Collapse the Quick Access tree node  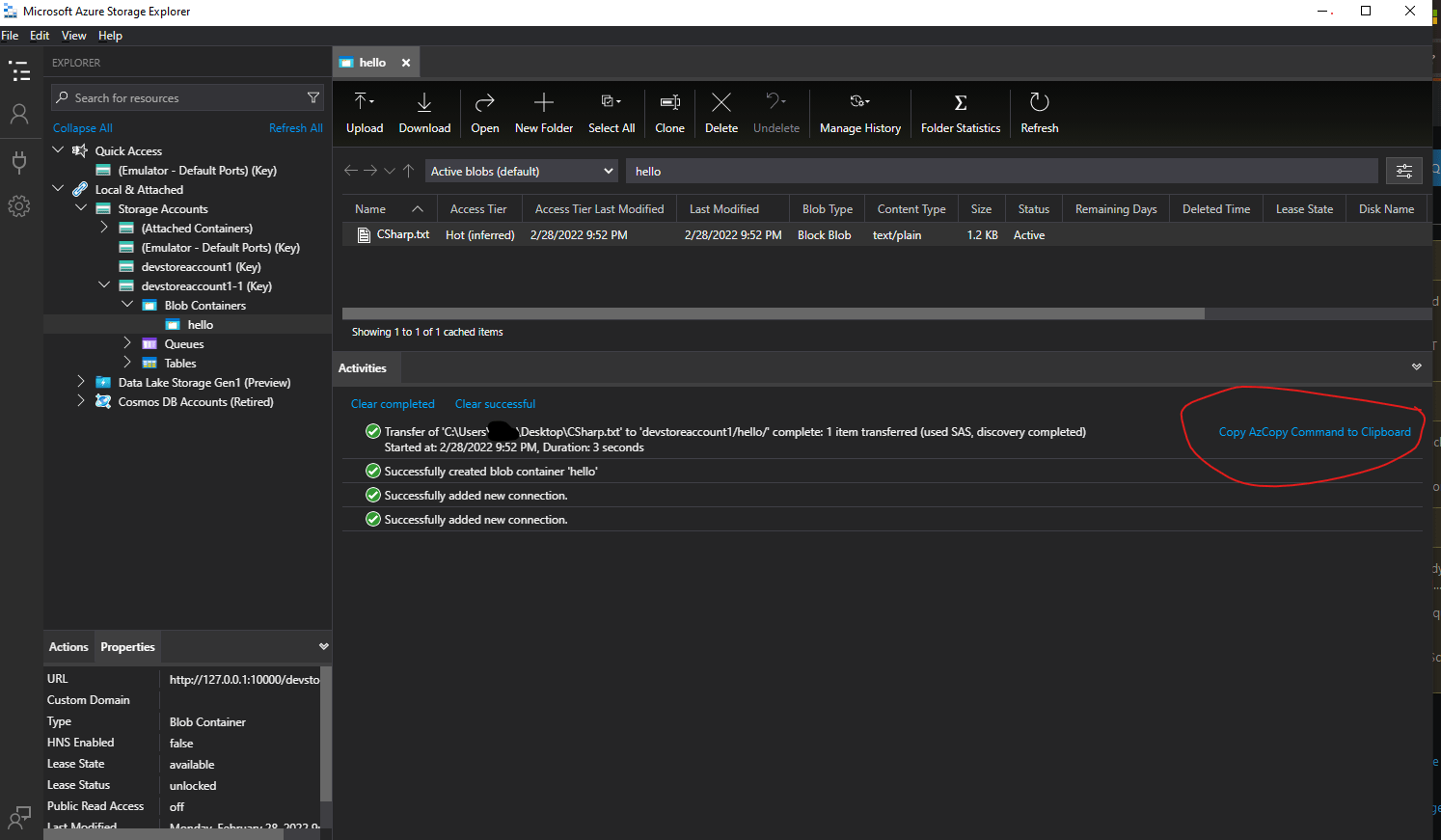58,150
